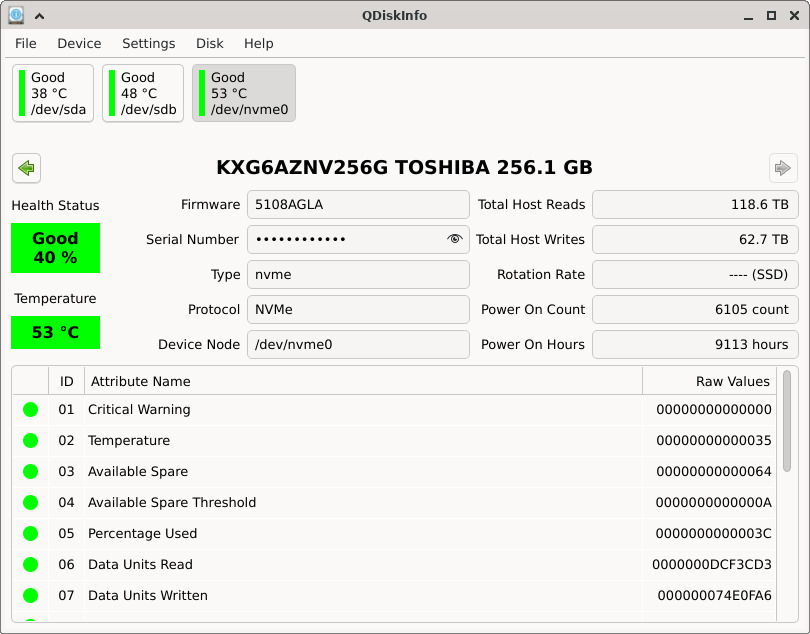Click the green previous disk arrow
The width and height of the screenshot is (810, 634).
(x=26, y=168)
